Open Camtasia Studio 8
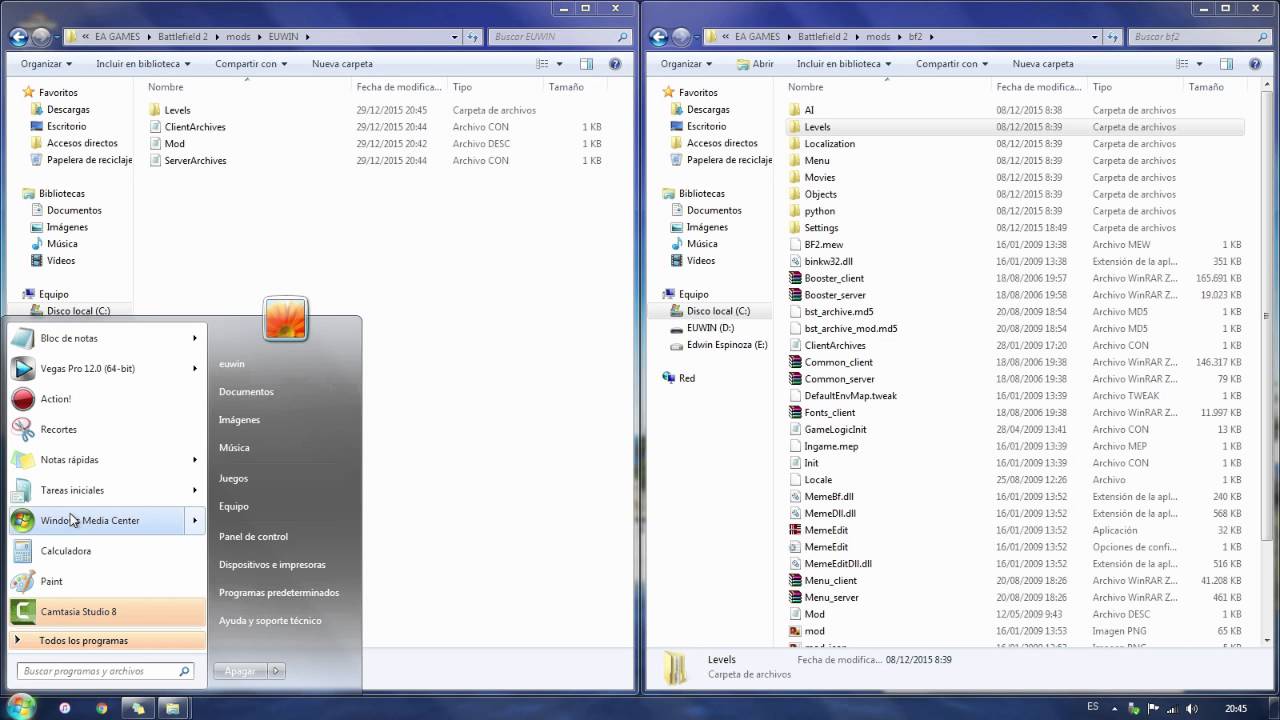The image size is (1280, 720). pos(107,611)
